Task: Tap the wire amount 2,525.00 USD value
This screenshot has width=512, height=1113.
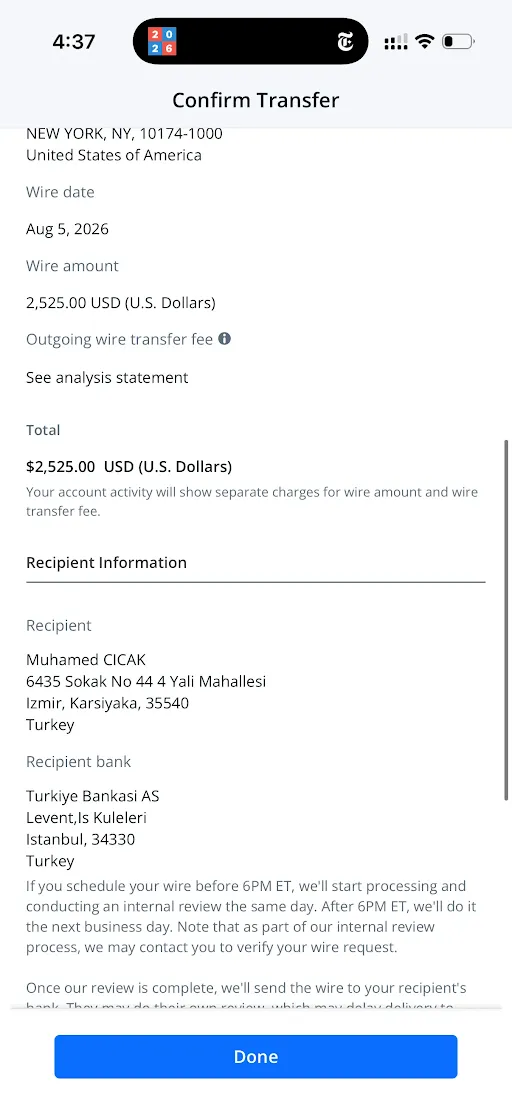Action: coord(121,303)
